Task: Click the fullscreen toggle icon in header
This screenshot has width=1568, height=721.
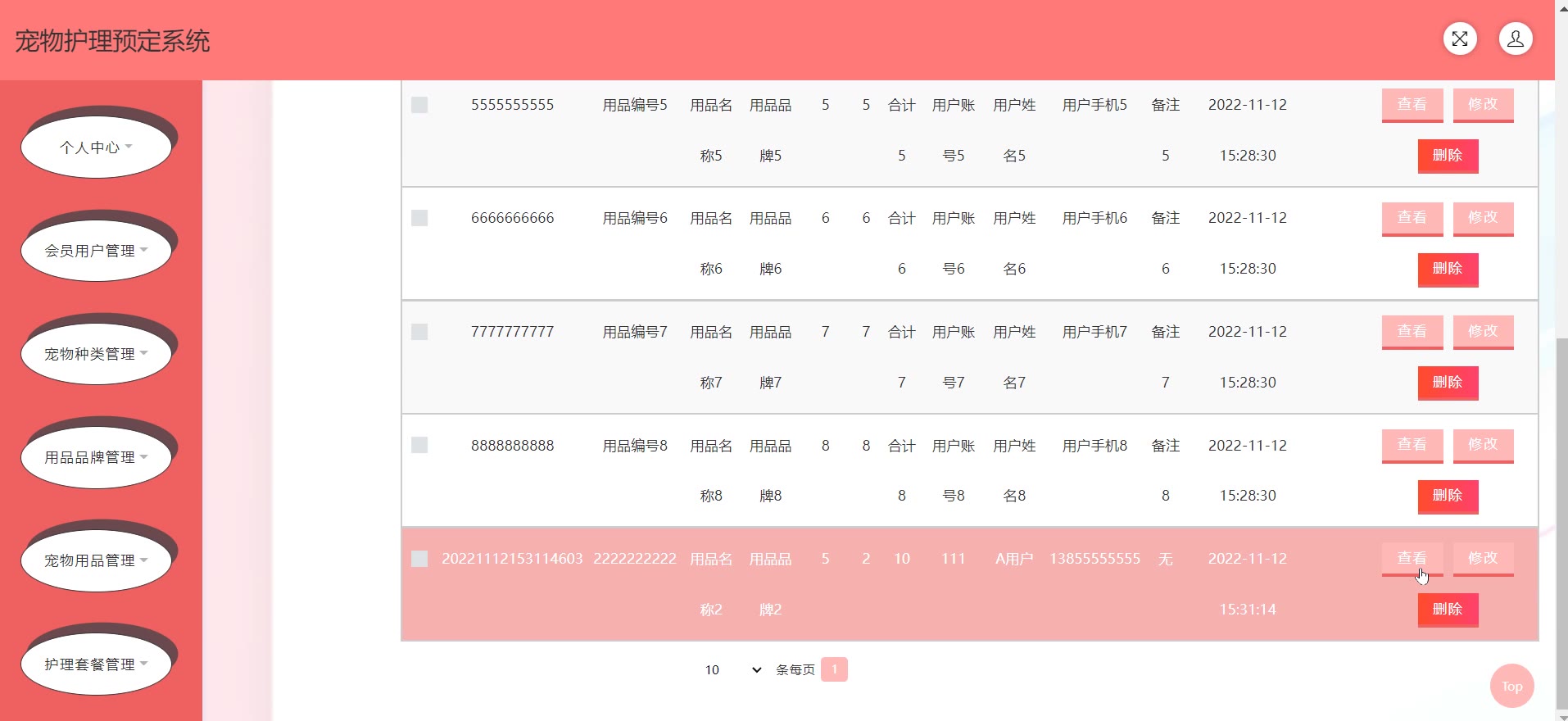Action: 1460,39
